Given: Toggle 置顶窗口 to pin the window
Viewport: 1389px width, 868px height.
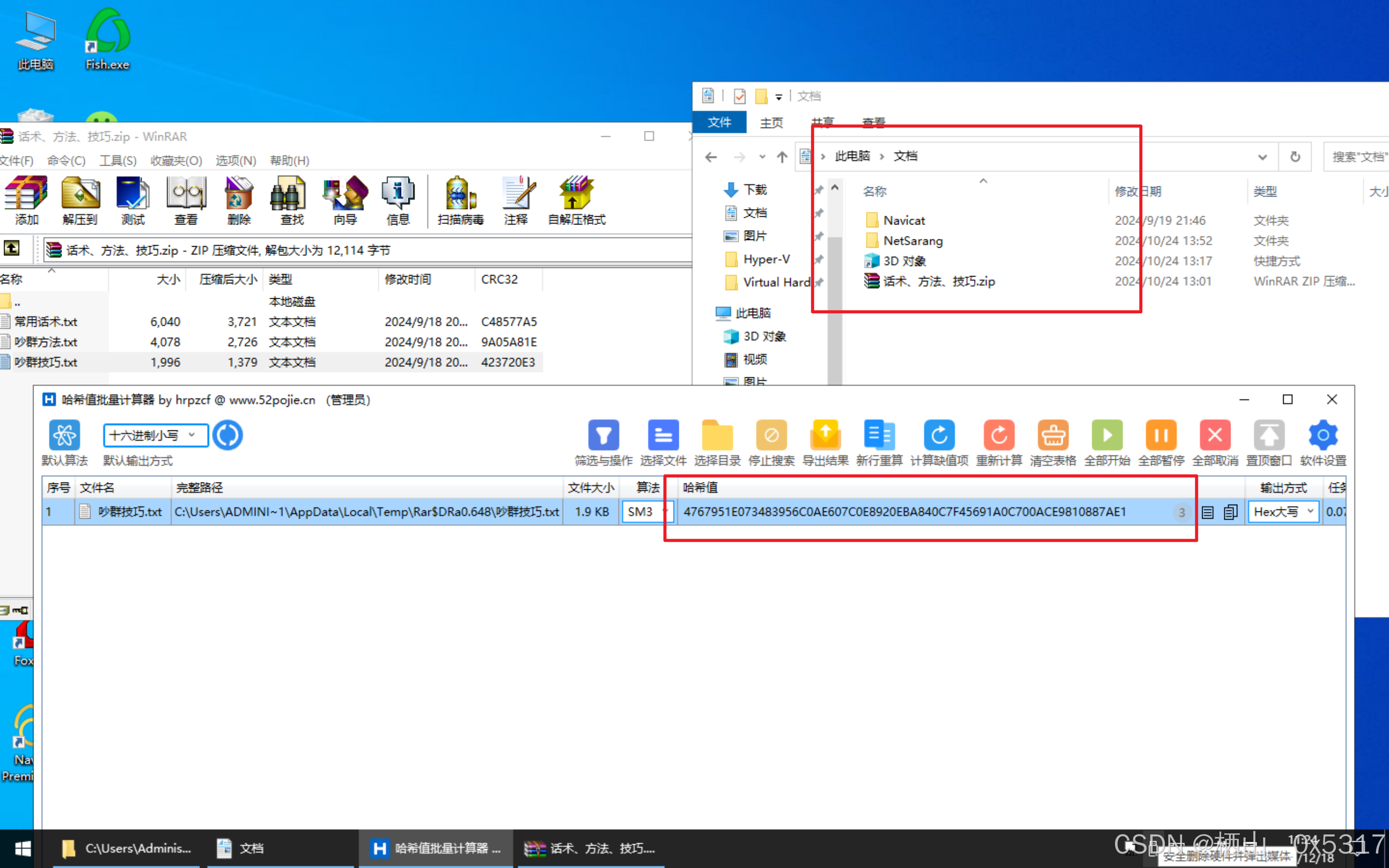Looking at the screenshot, I should tap(1268, 436).
